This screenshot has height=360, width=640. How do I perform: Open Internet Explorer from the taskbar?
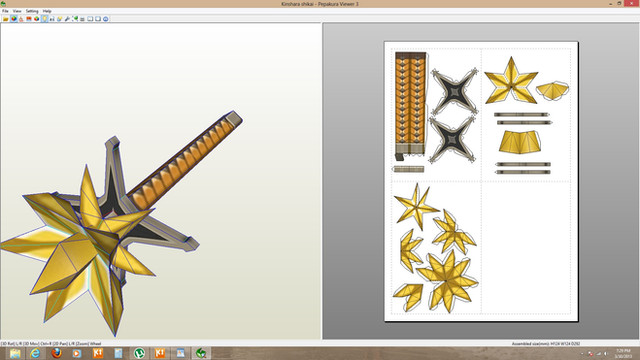pyautogui.click(x=35, y=353)
